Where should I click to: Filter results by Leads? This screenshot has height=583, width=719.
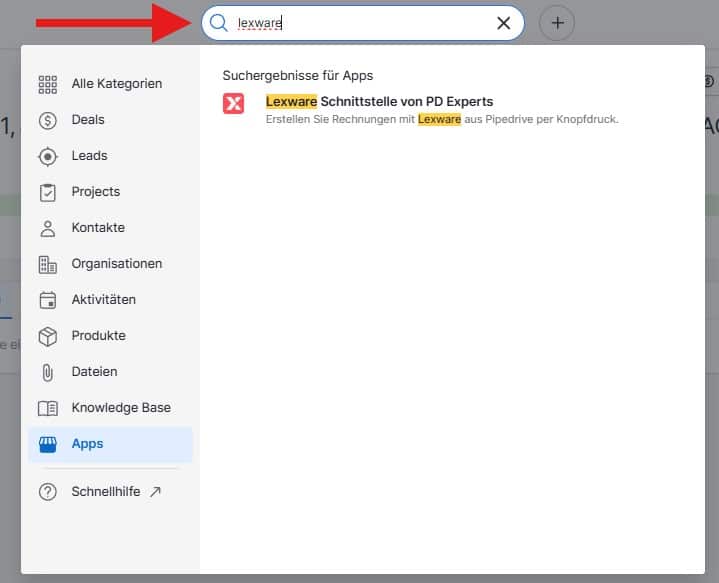(110, 156)
